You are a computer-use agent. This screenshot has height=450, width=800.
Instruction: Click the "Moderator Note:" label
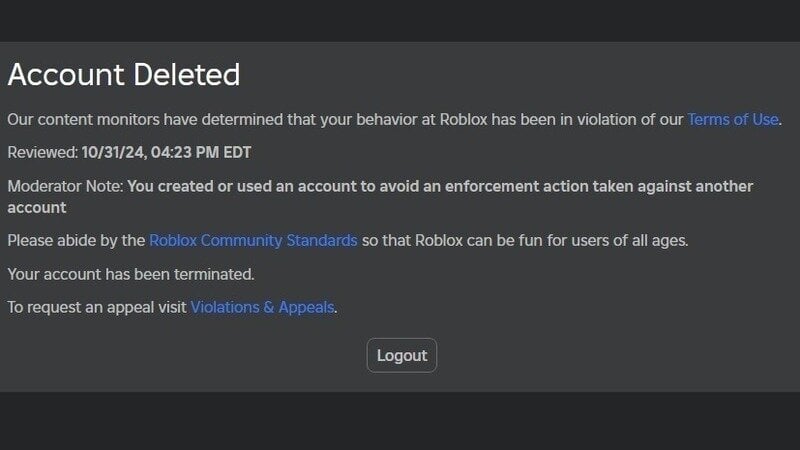tap(65, 186)
